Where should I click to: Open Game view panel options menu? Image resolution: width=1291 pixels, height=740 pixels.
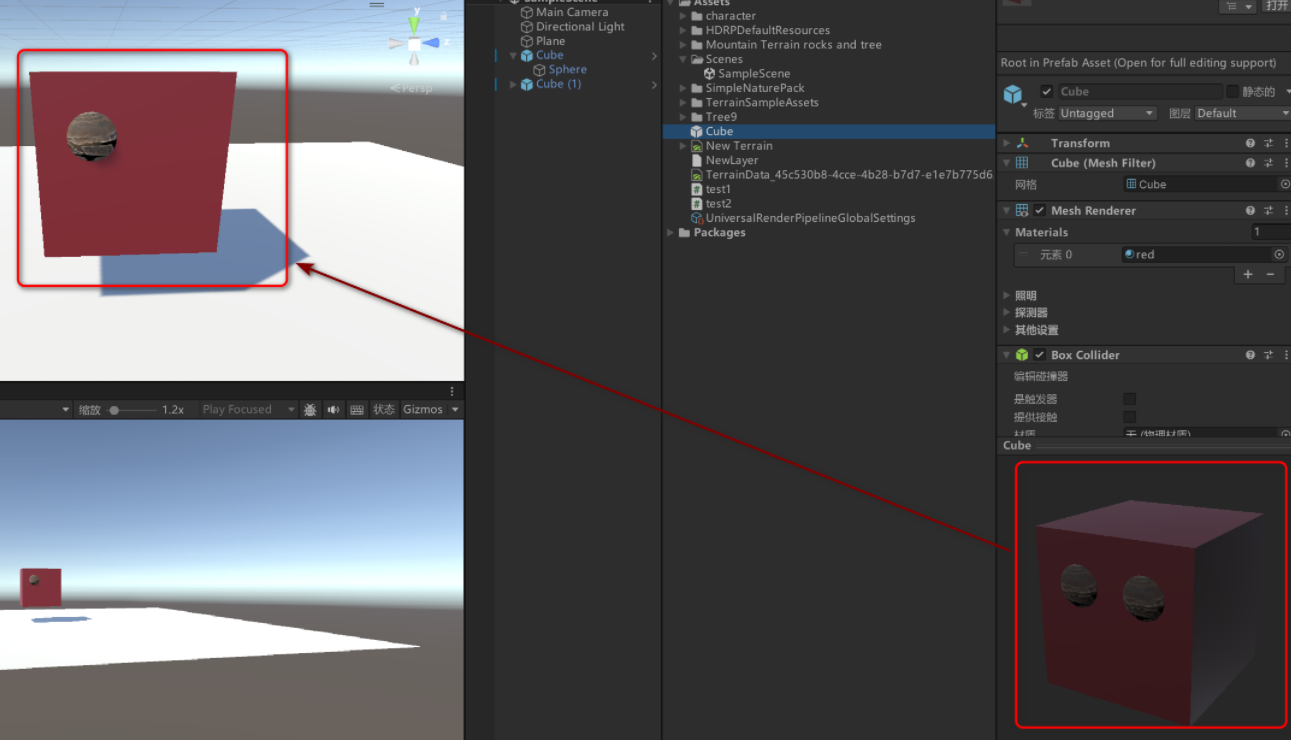click(452, 391)
